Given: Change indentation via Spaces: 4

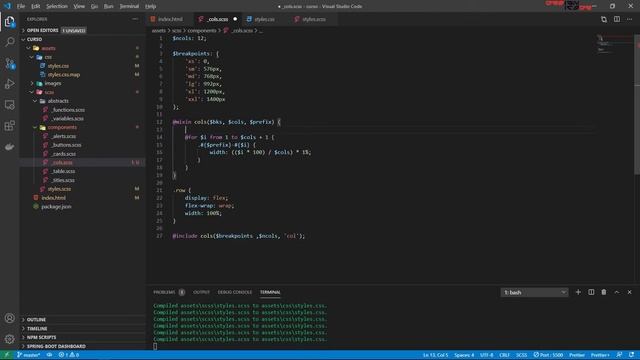Looking at the screenshot, I should point(464,355).
